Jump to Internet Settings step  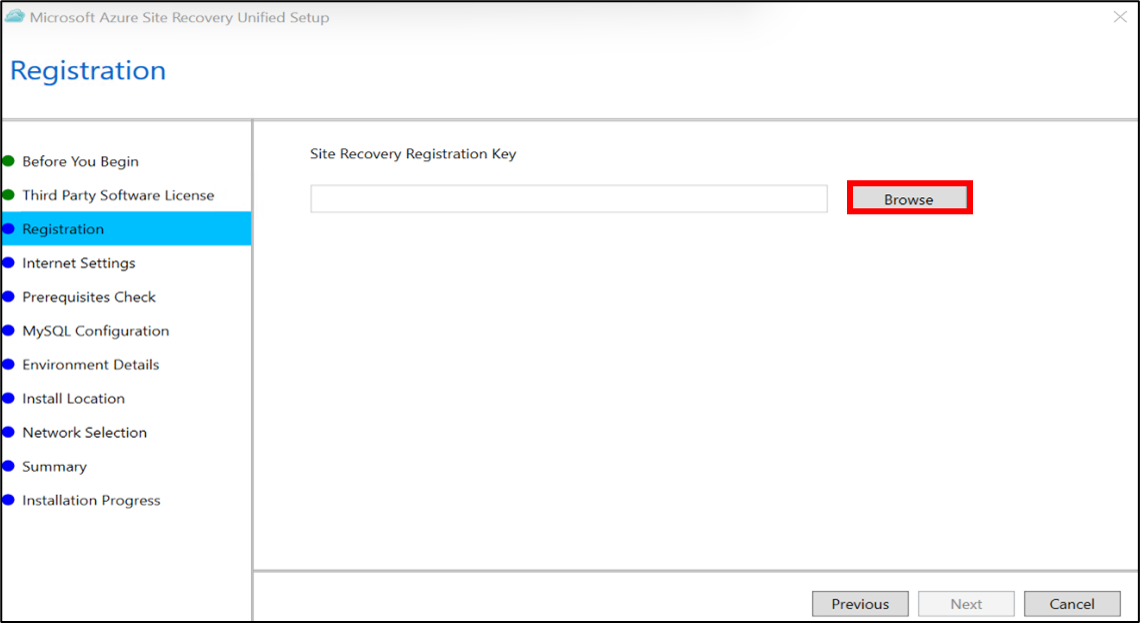click(79, 262)
